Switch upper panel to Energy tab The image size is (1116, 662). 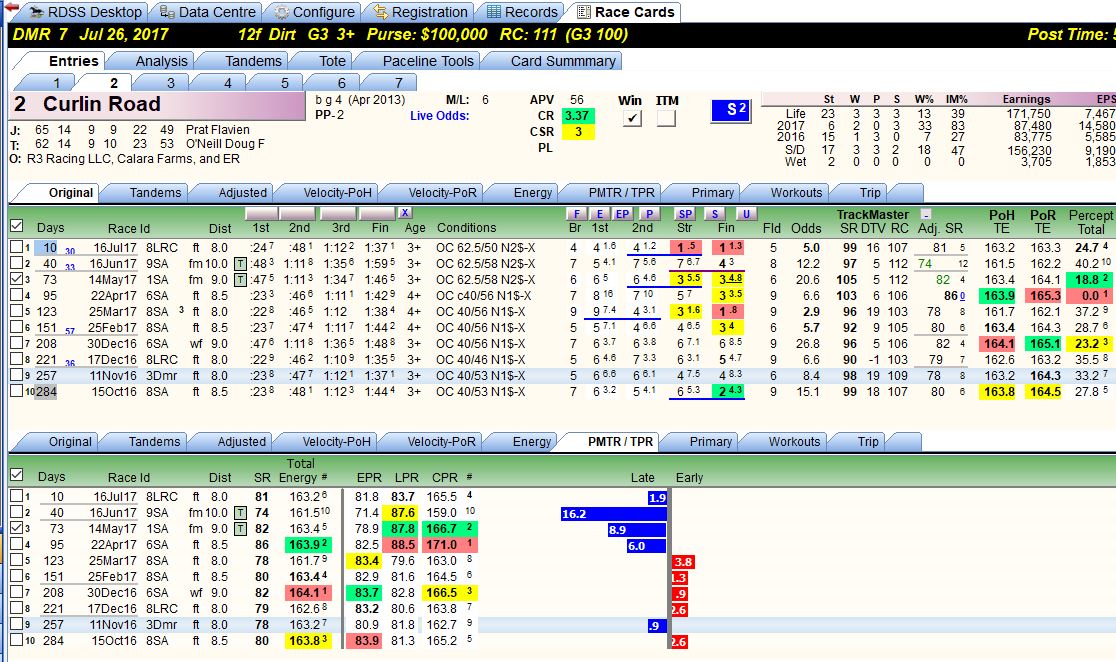[x=532, y=192]
